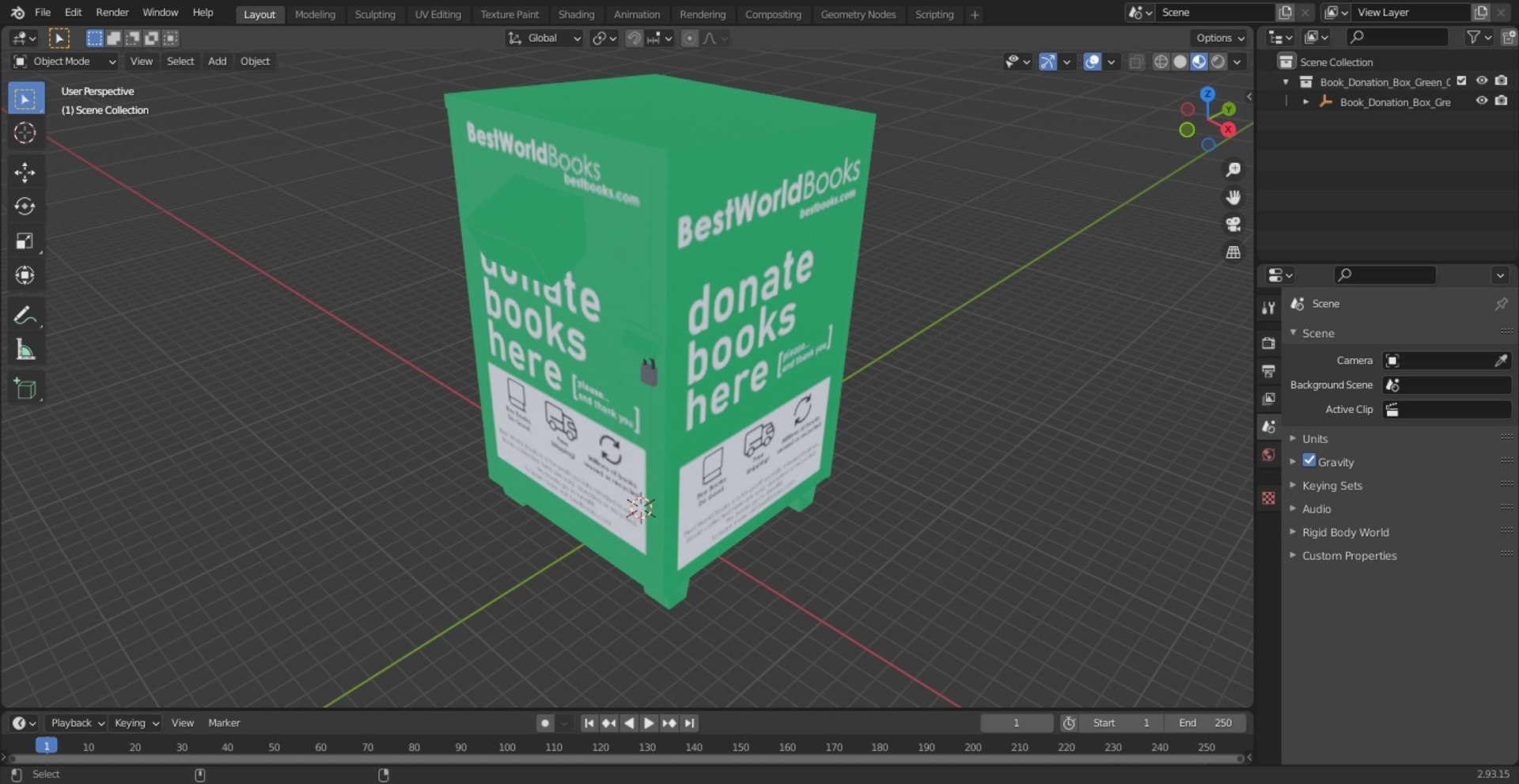
Task: Click frame 100 on the timeline
Action: point(507,747)
